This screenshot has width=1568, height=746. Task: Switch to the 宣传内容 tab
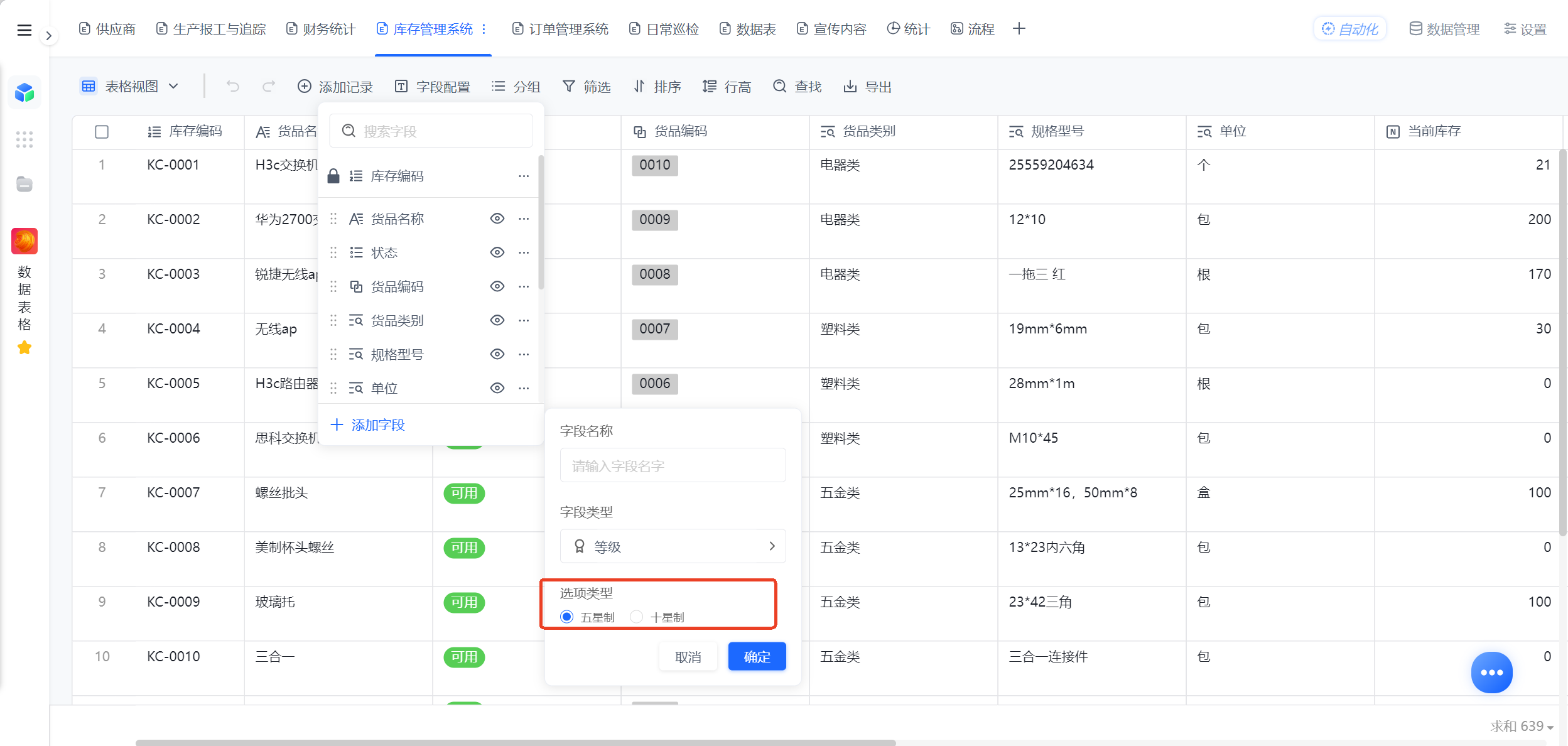(x=831, y=29)
